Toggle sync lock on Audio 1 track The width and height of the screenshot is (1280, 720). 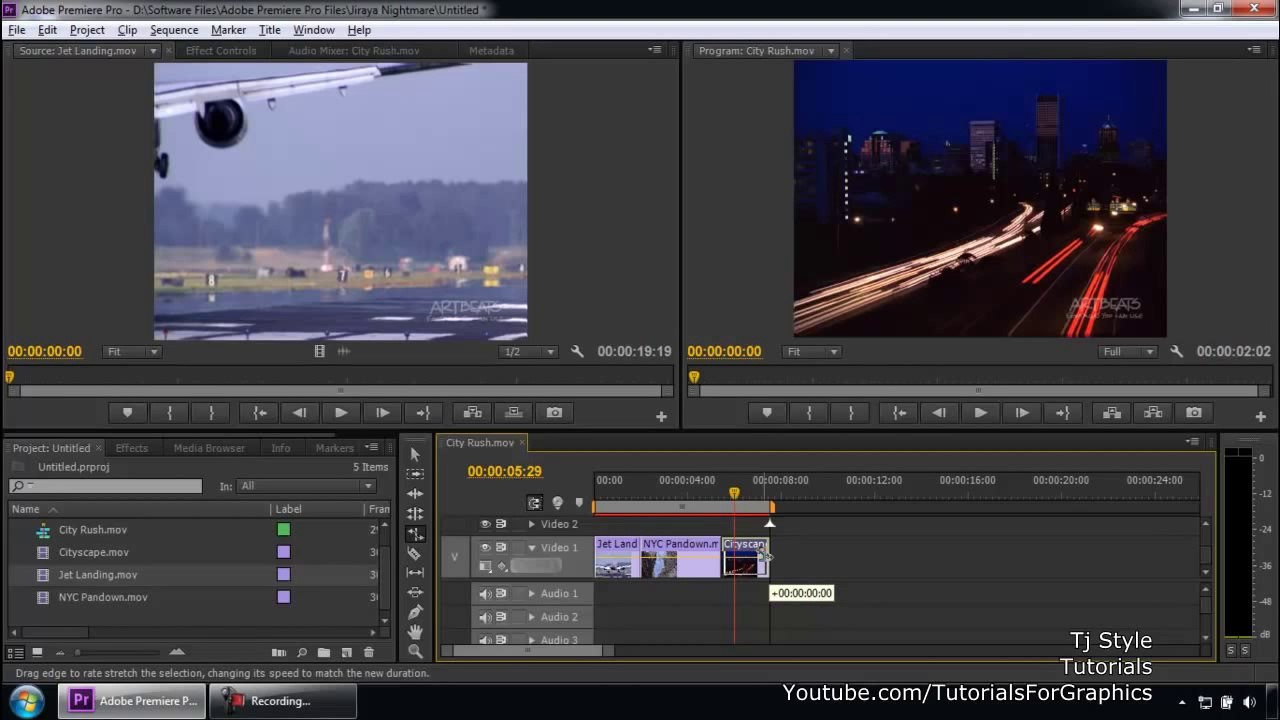coord(501,594)
